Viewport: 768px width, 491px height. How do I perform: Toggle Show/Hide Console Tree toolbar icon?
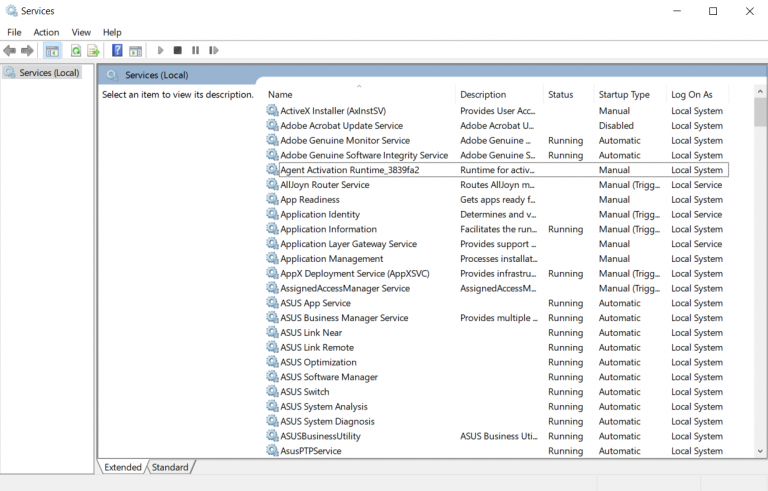pos(52,51)
